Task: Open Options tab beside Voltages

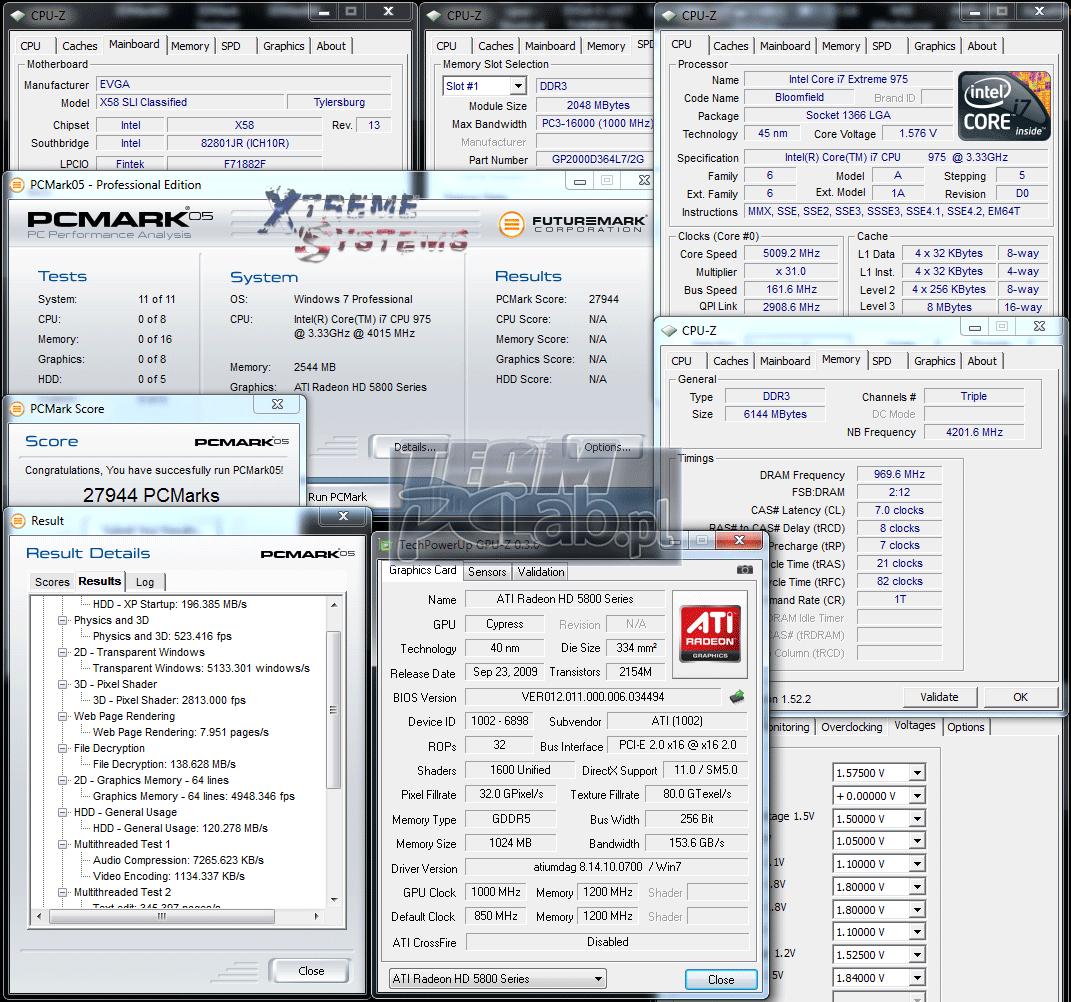Action: click(966, 727)
